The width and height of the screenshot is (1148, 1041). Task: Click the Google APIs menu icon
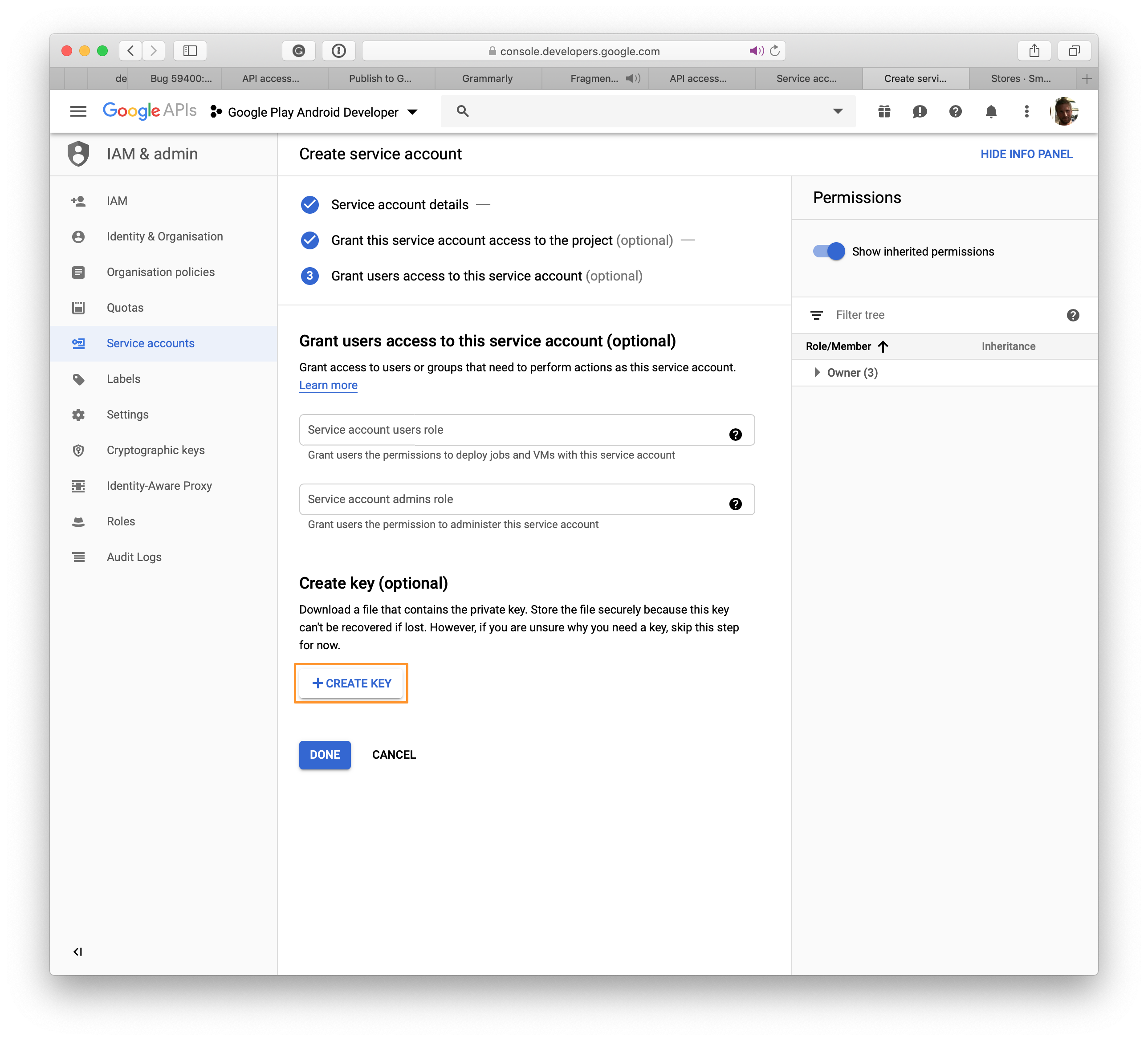pyautogui.click(x=79, y=111)
